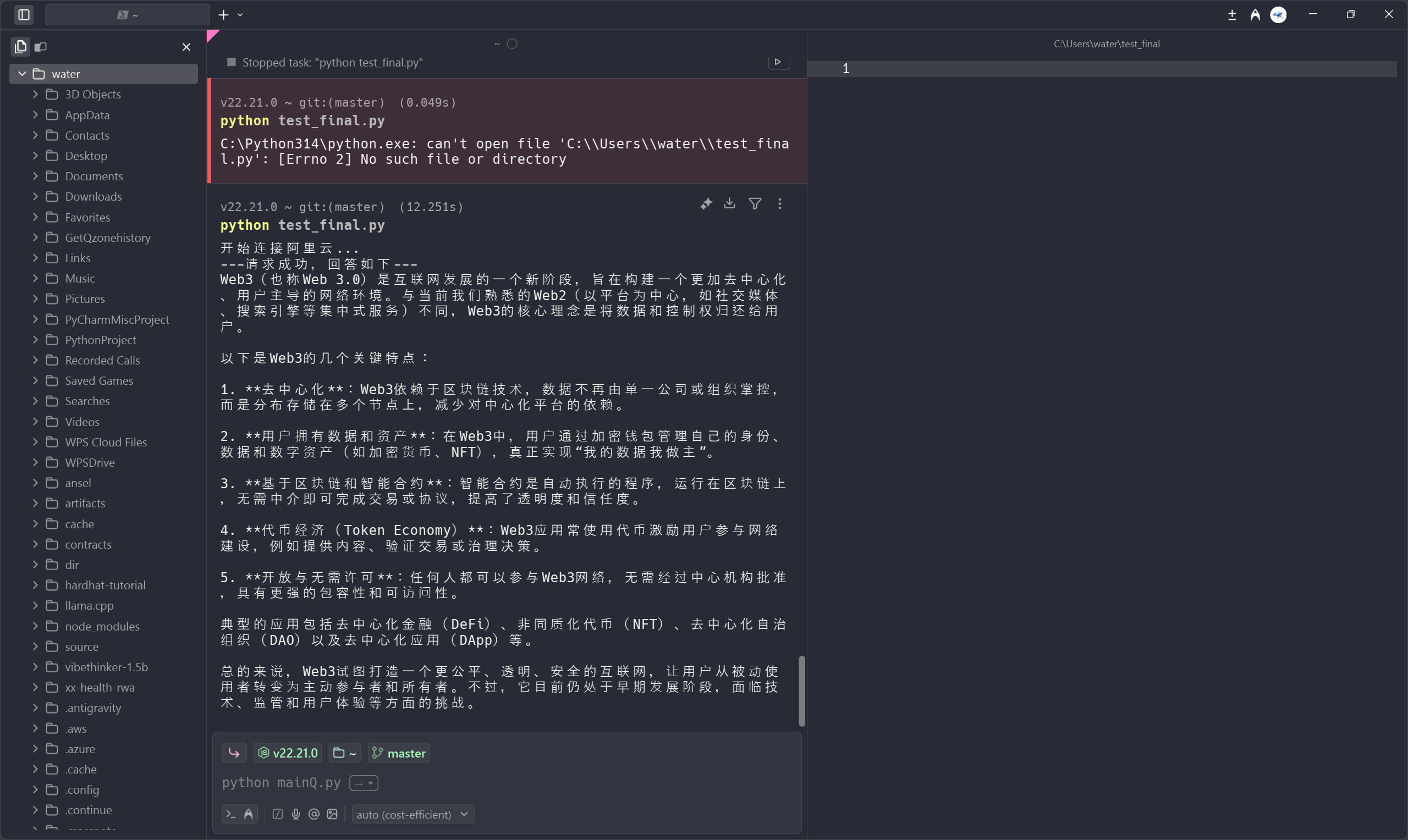Select the PyCharmMiscProject folder
Image resolution: width=1408 pixels, height=840 pixels.
pos(104,319)
